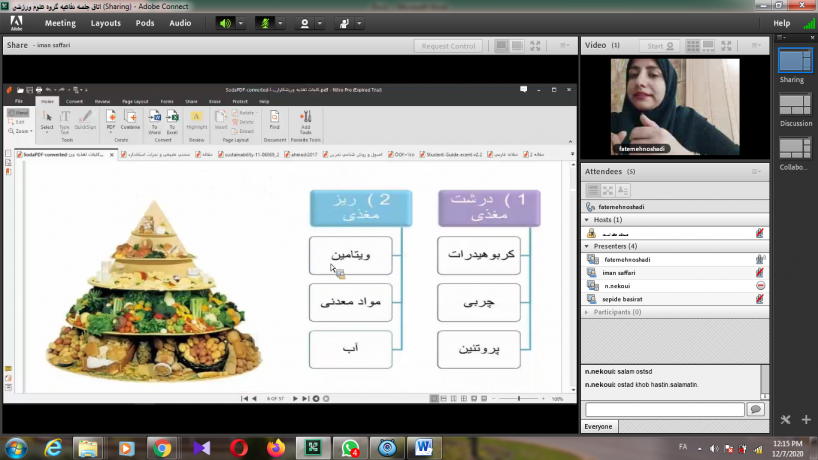The image size is (818, 460).
Task: Add a new layout with plus icon
Action: pos(806,419)
